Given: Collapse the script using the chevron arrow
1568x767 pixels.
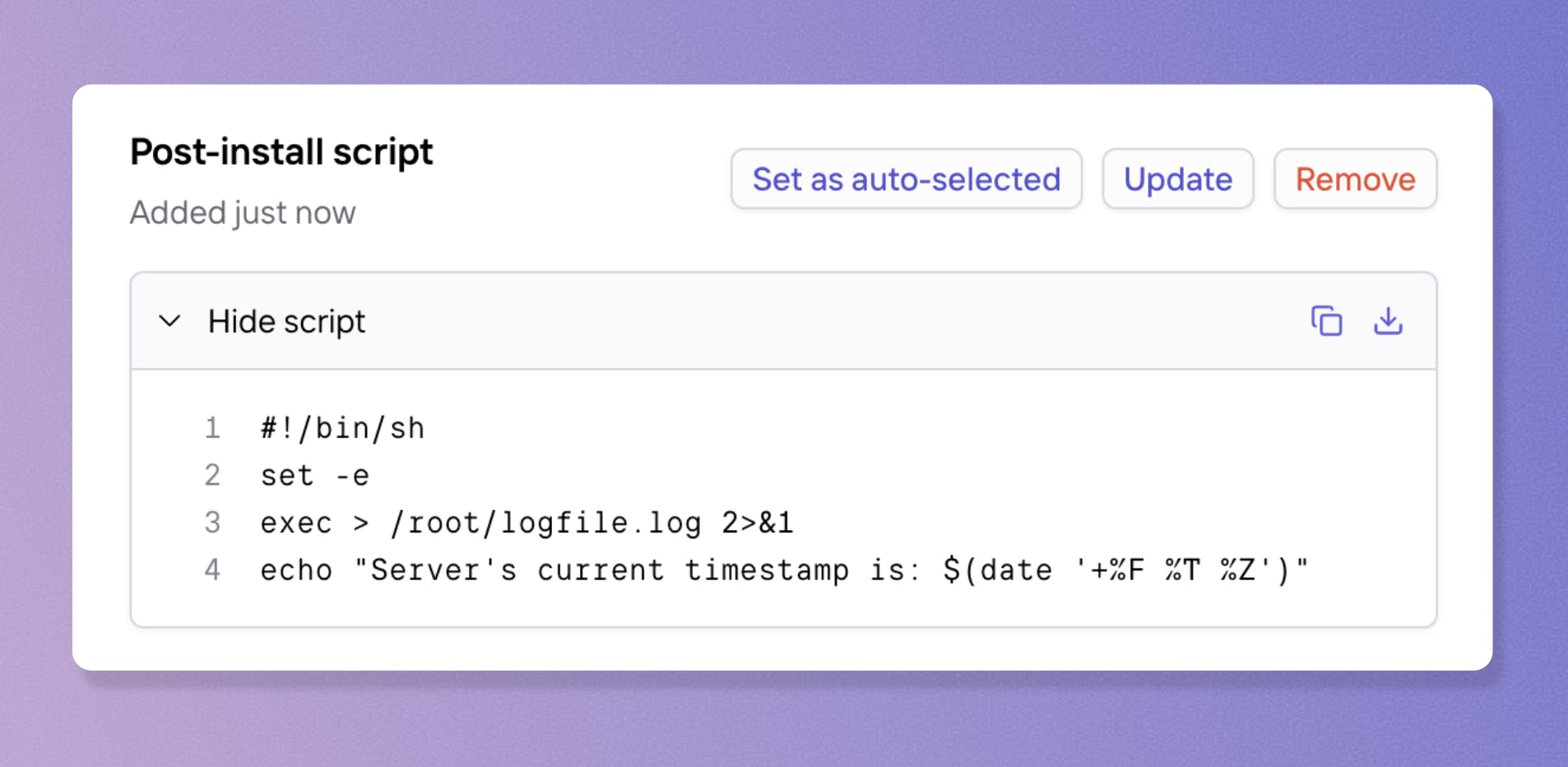Looking at the screenshot, I should 169,321.
